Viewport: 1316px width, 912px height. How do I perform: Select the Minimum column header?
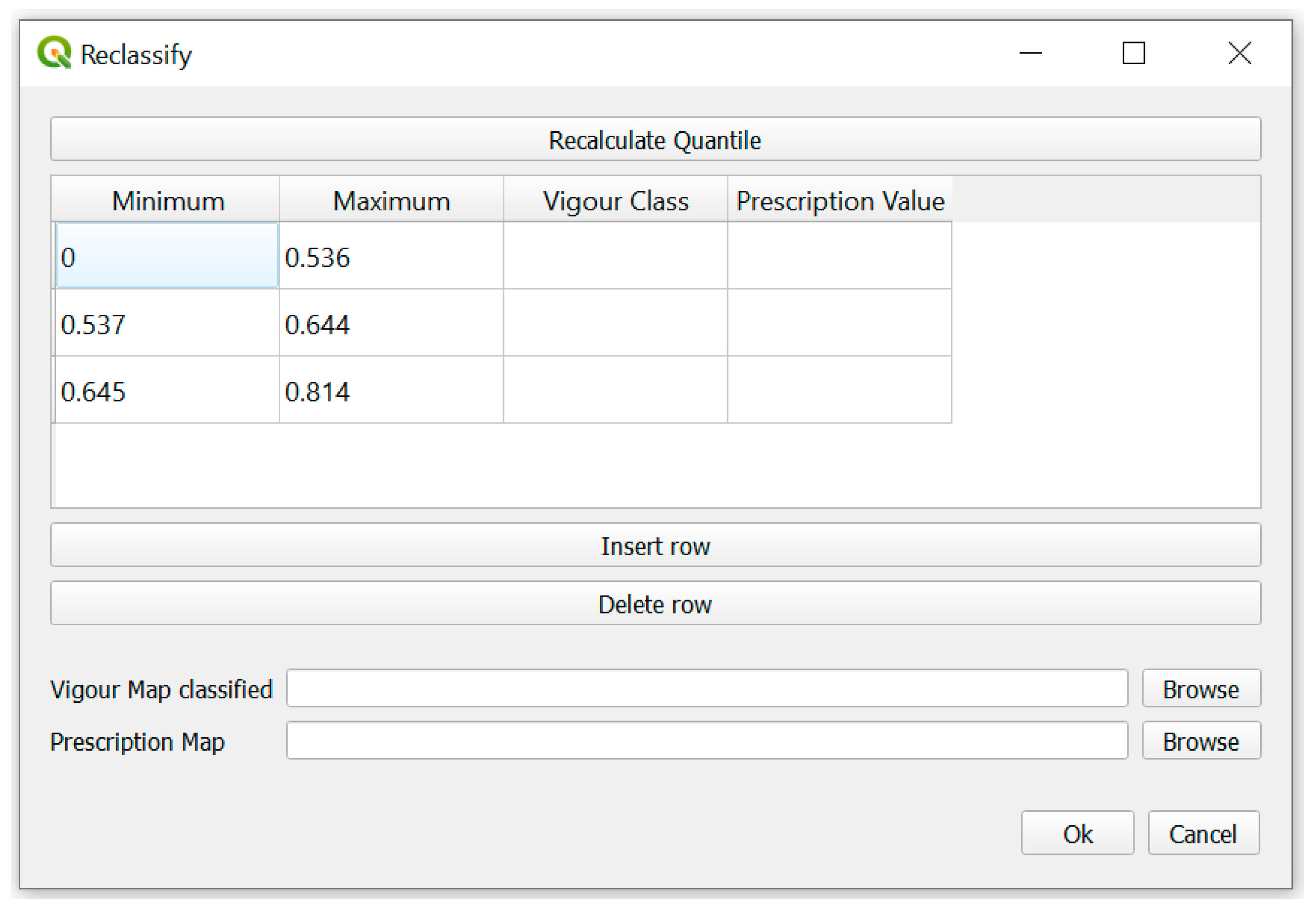167,200
